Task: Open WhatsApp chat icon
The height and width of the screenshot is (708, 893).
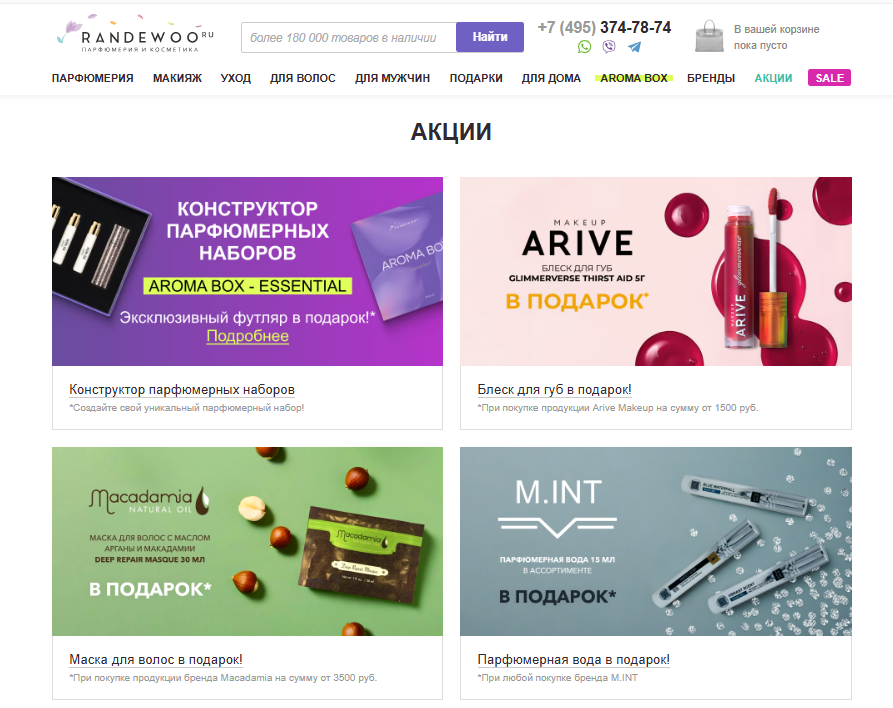Action: pyautogui.click(x=584, y=47)
